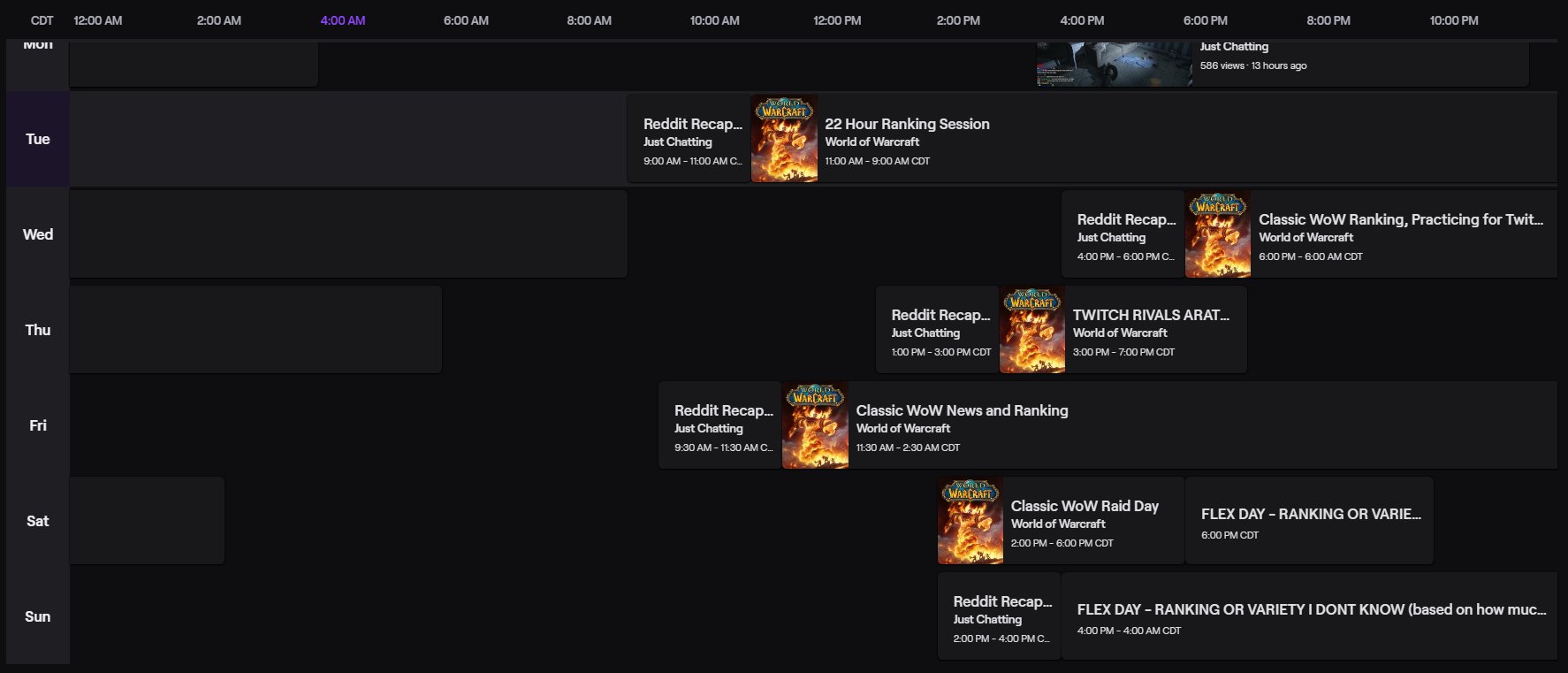Click World of Warcraft under 22 Hour Ranking Session
This screenshot has width=1568, height=673.
pos(872,141)
